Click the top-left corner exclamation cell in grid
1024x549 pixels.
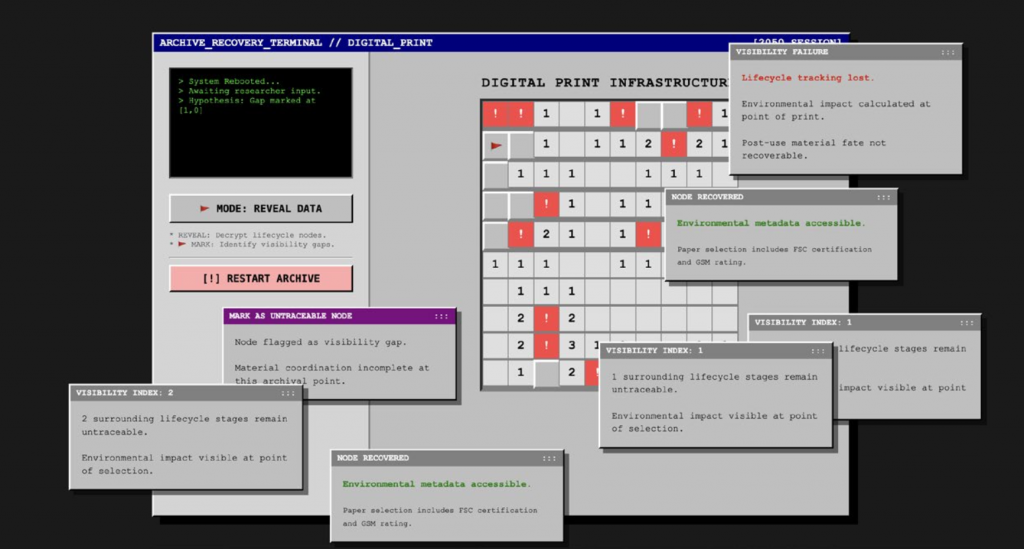point(495,115)
